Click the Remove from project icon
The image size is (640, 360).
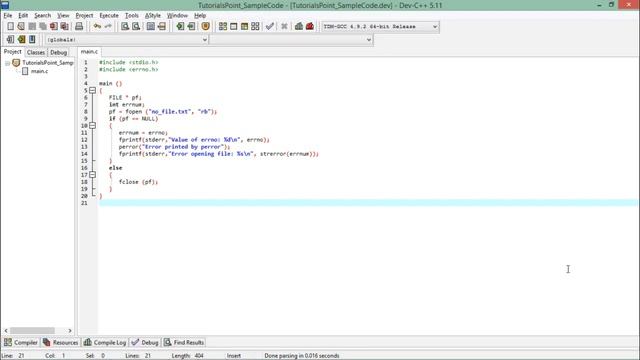[191, 27]
